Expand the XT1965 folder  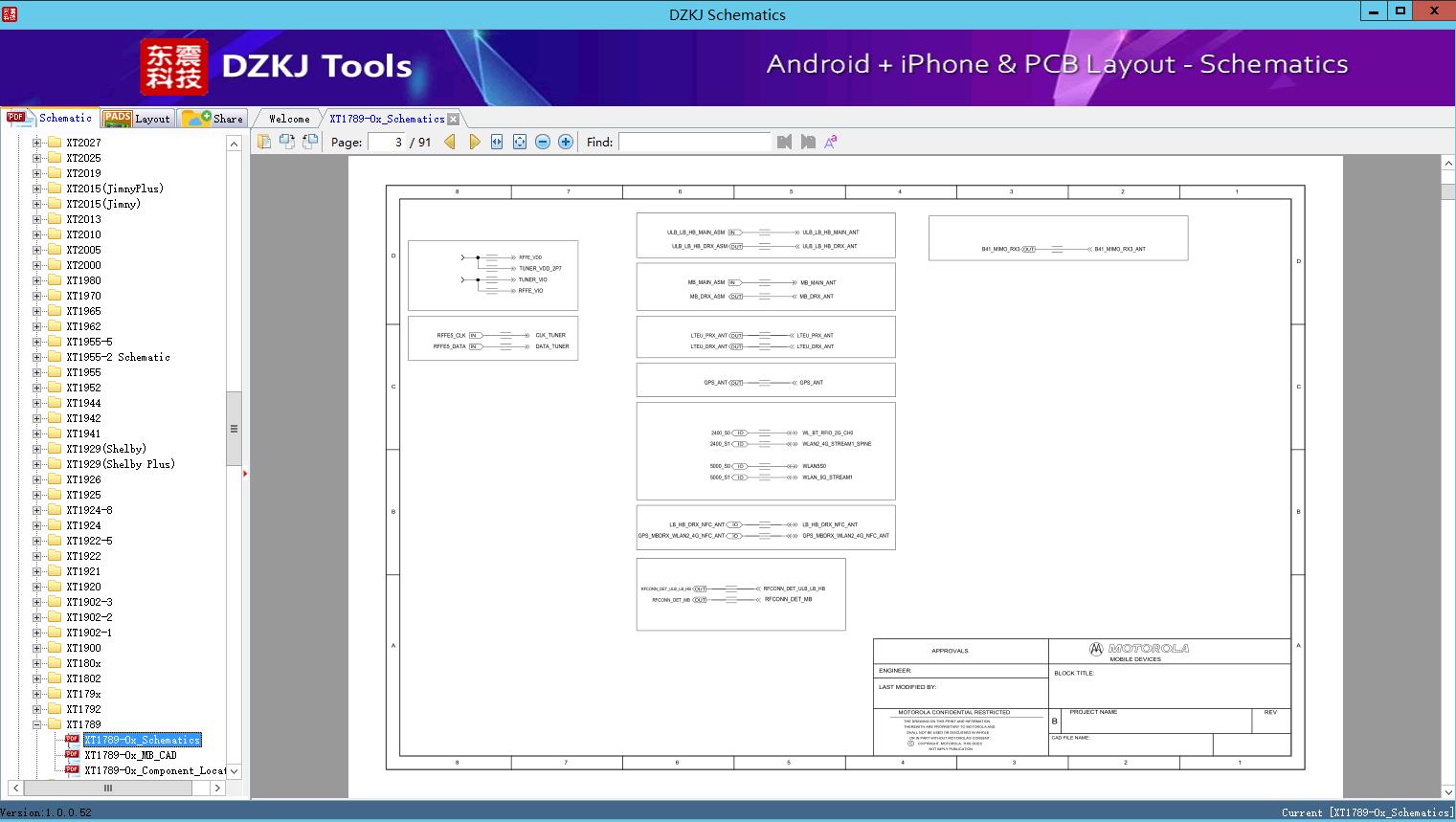point(37,311)
